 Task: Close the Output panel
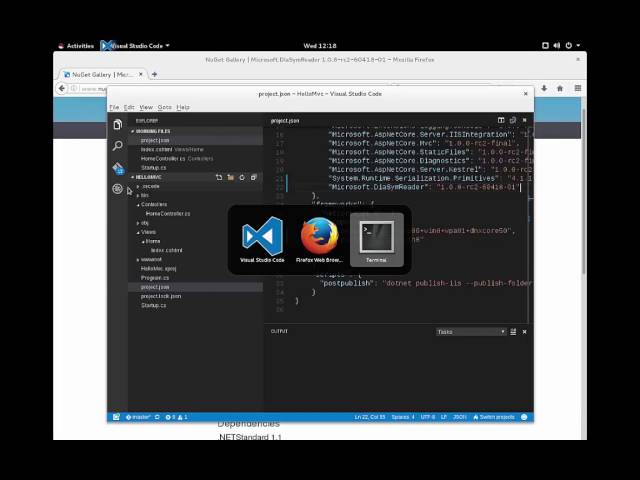[x=524, y=332]
